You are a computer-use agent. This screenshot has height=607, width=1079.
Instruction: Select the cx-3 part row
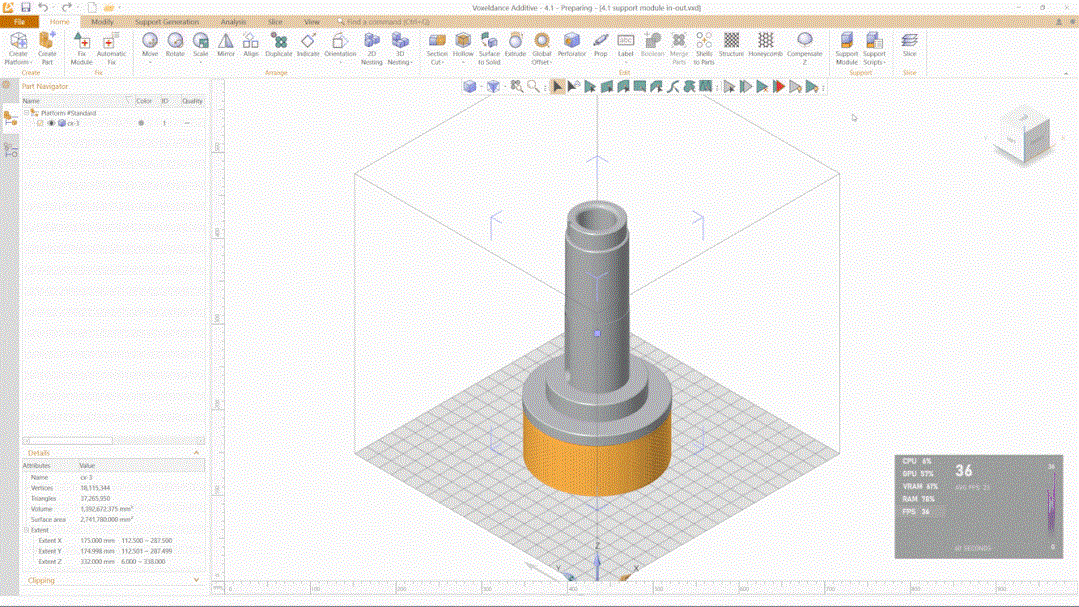[114, 123]
